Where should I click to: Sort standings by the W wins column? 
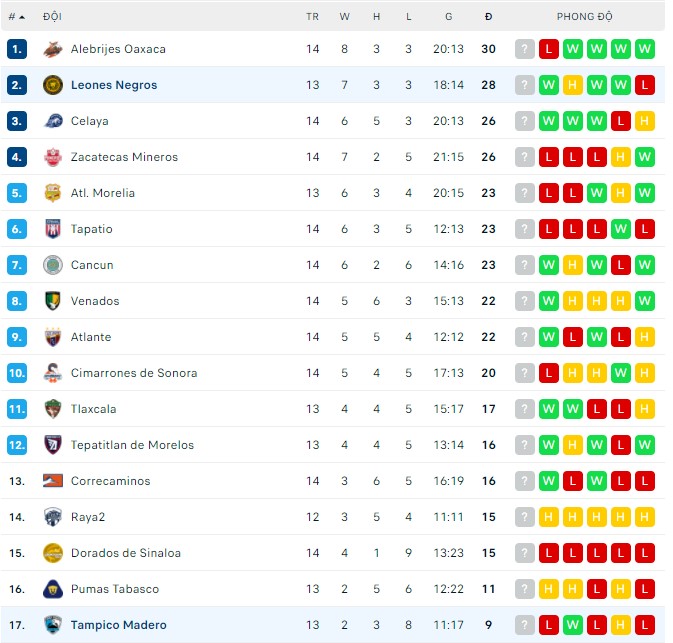[344, 17]
